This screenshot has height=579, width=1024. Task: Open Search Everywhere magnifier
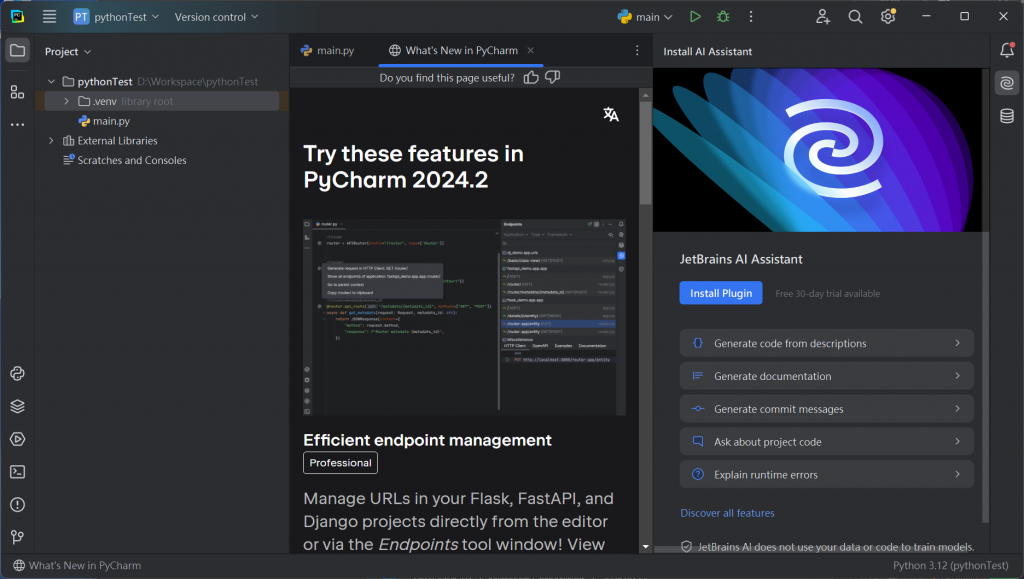coord(856,17)
